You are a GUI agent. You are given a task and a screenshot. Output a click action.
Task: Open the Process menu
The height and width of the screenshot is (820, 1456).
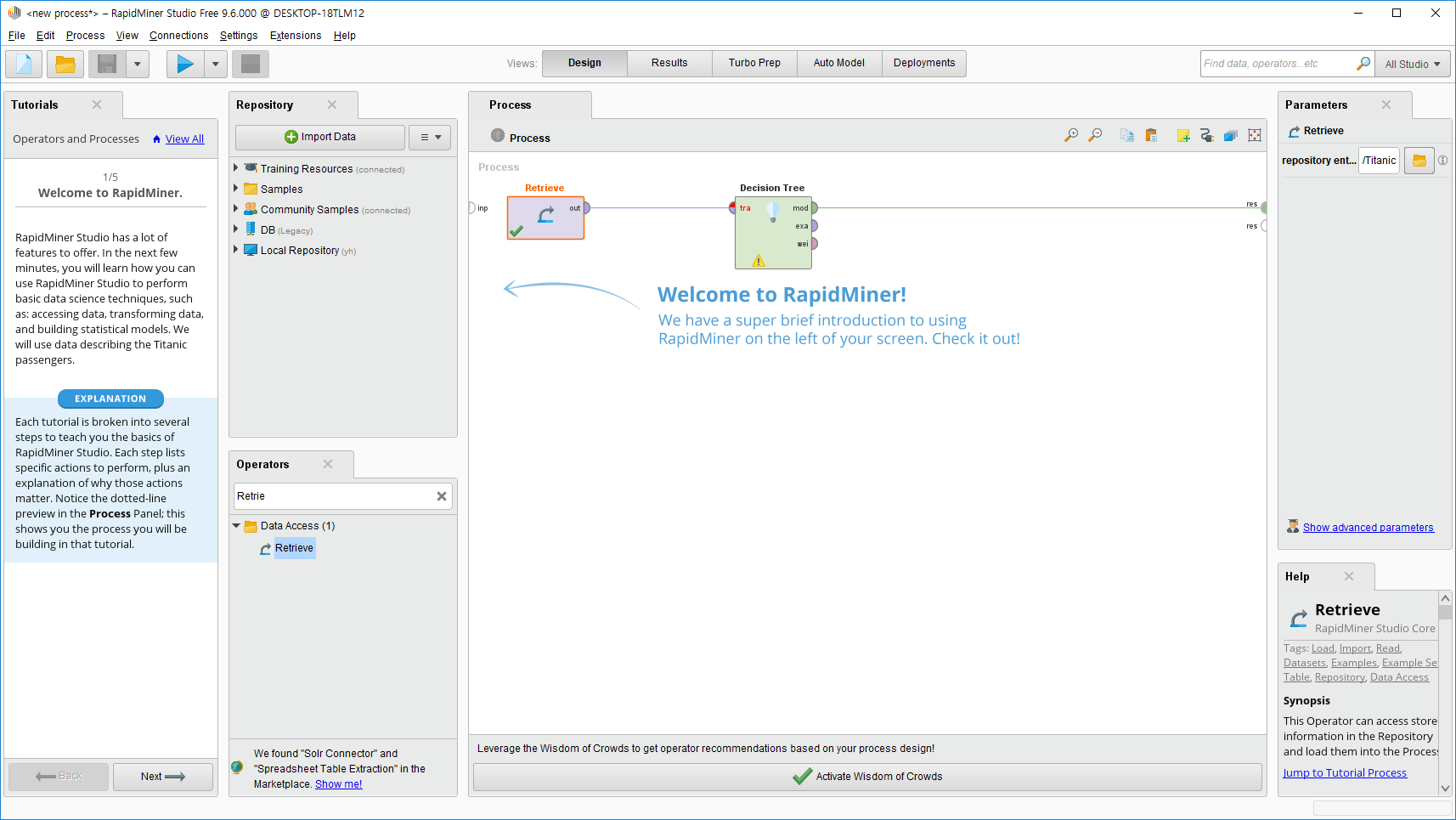coord(85,36)
